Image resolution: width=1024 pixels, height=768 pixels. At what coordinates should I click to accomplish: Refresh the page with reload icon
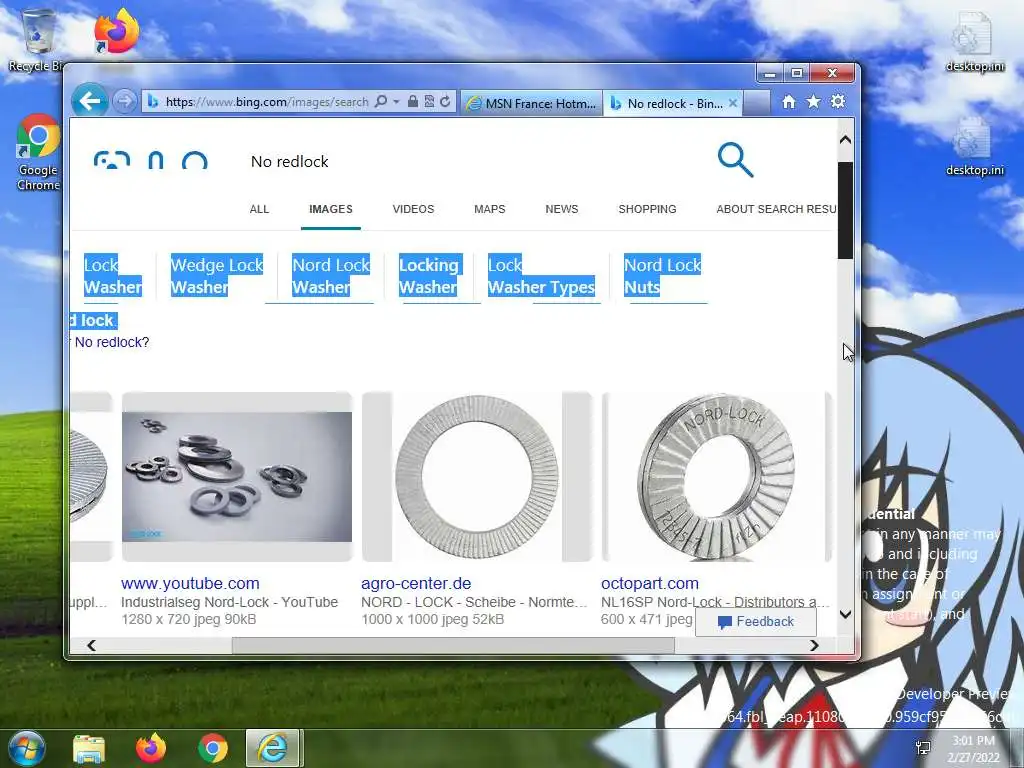click(x=445, y=101)
